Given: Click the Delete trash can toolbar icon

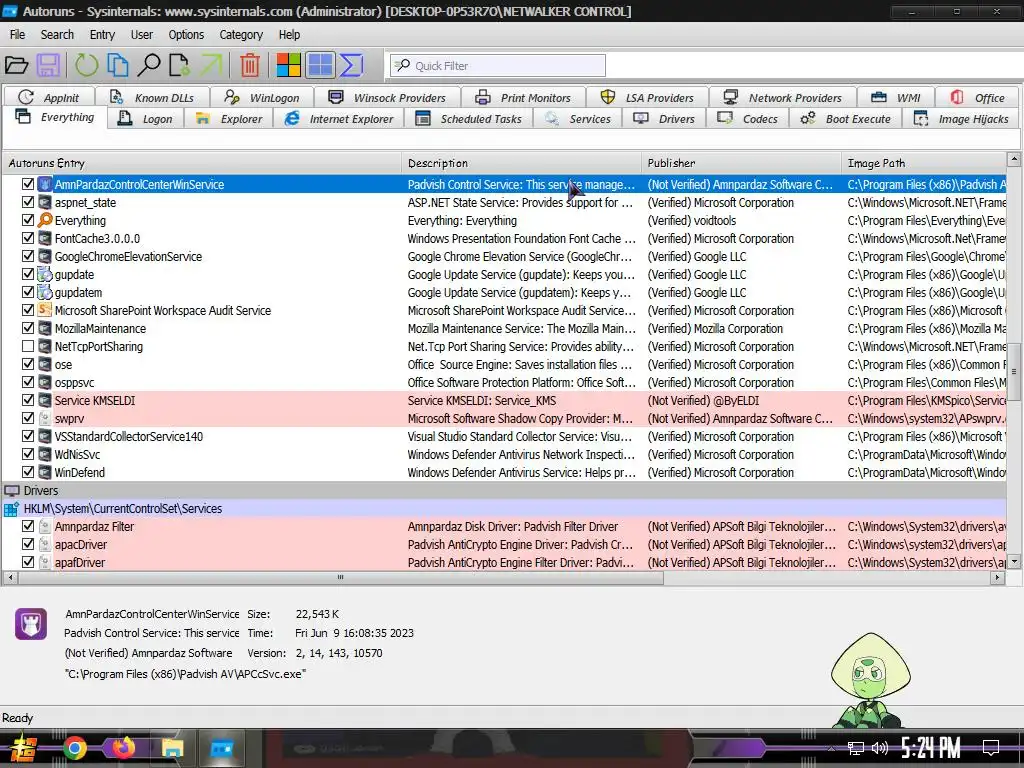Looking at the screenshot, I should (249, 65).
